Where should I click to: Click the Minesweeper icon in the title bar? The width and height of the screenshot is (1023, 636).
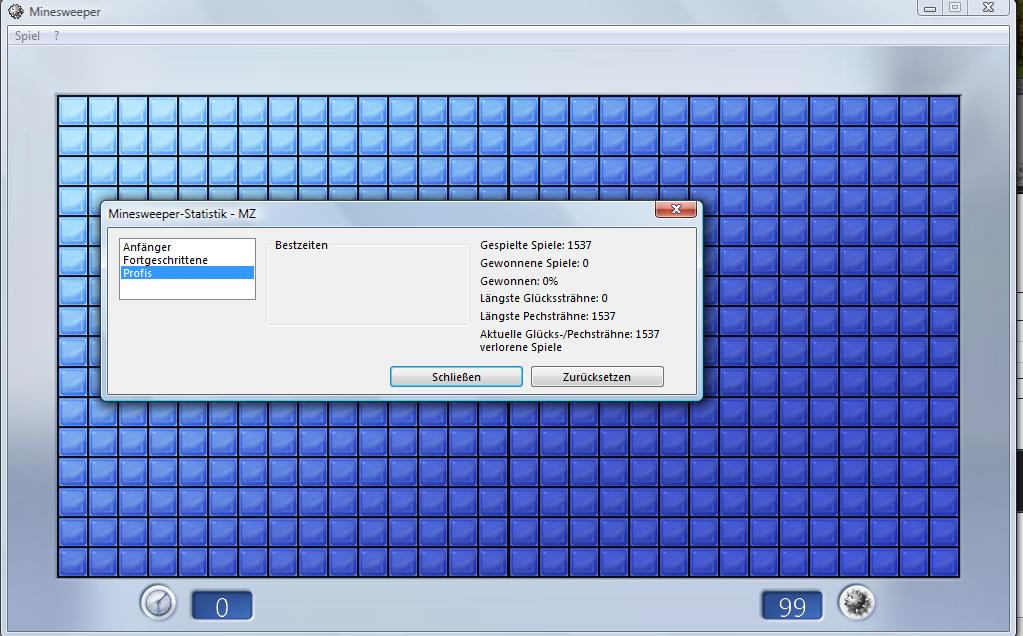click(15, 12)
